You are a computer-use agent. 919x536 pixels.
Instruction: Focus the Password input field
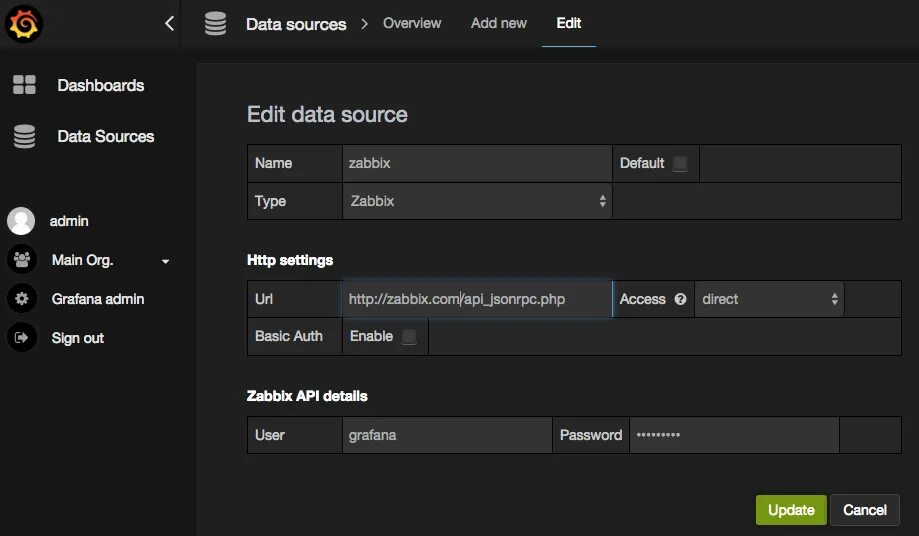point(733,435)
